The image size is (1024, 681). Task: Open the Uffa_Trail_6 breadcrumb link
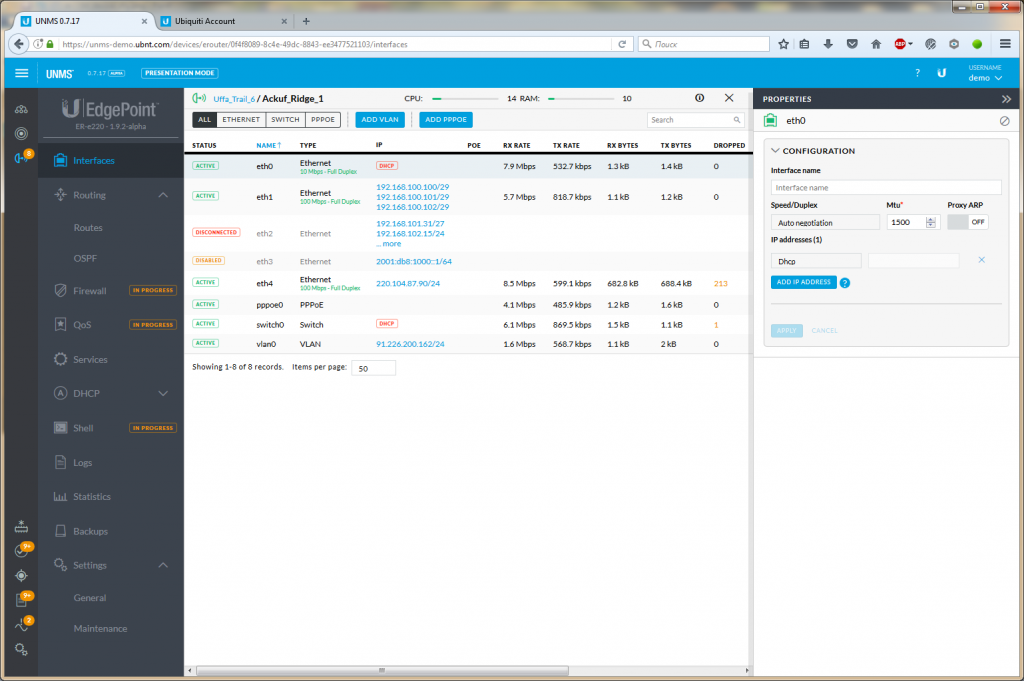tap(233, 99)
